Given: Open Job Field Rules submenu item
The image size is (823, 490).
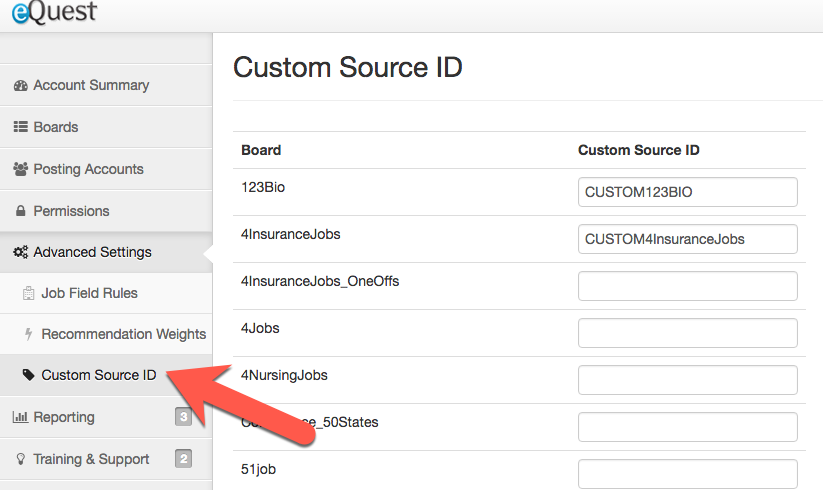Looking at the screenshot, I should point(106,293).
